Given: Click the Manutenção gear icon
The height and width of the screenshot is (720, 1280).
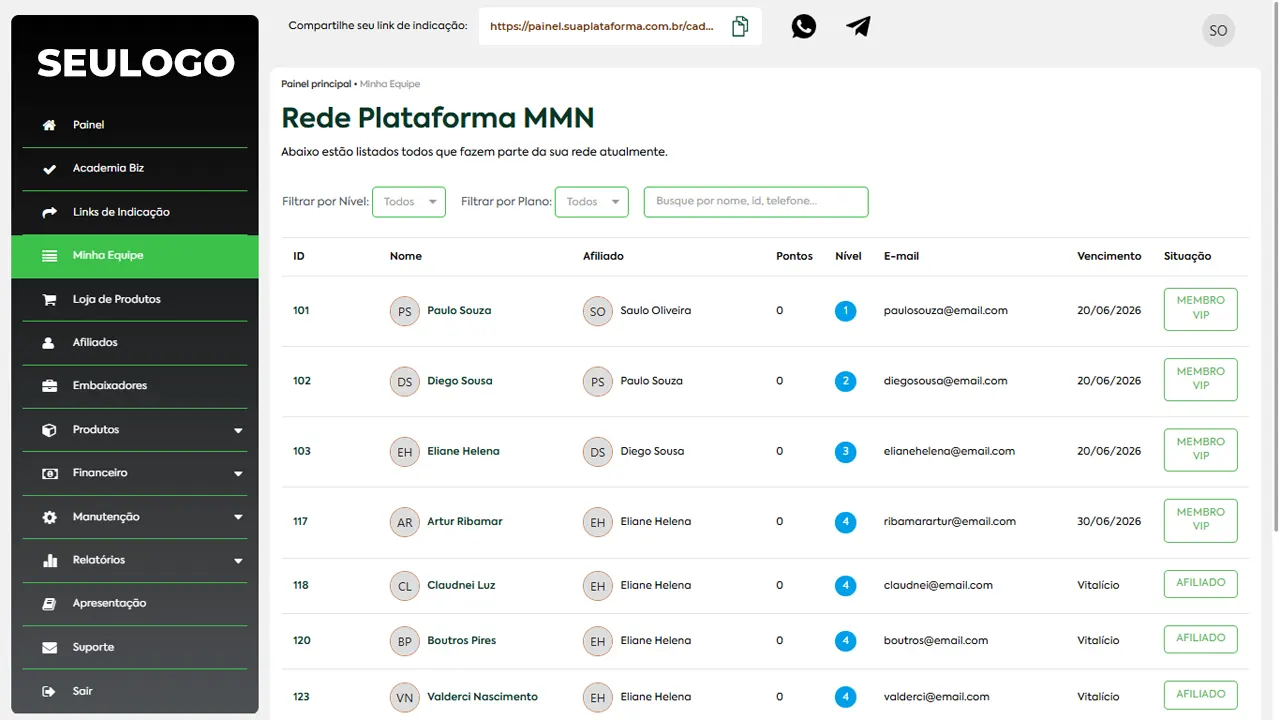Looking at the screenshot, I should pos(49,517).
